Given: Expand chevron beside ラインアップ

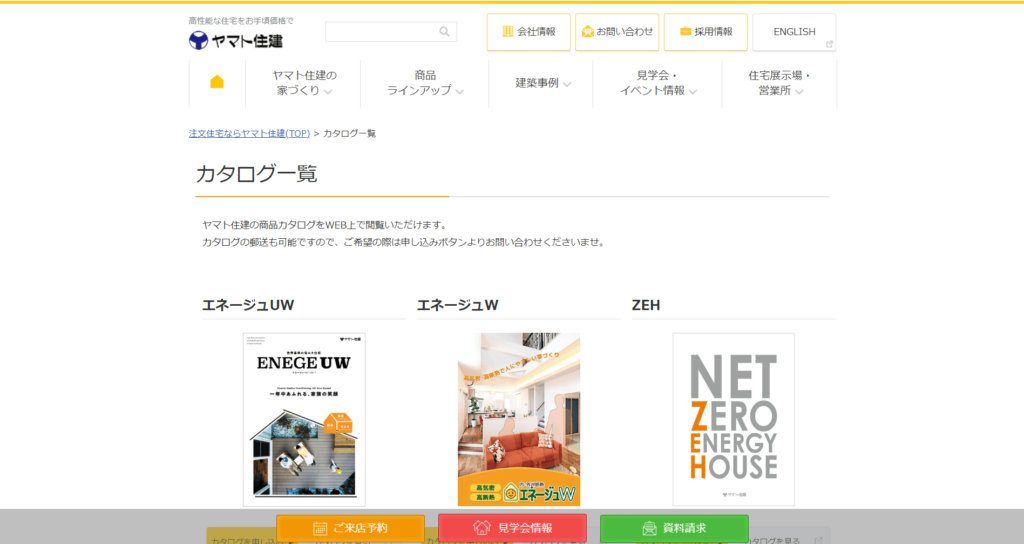Looking at the screenshot, I should pos(460,92).
